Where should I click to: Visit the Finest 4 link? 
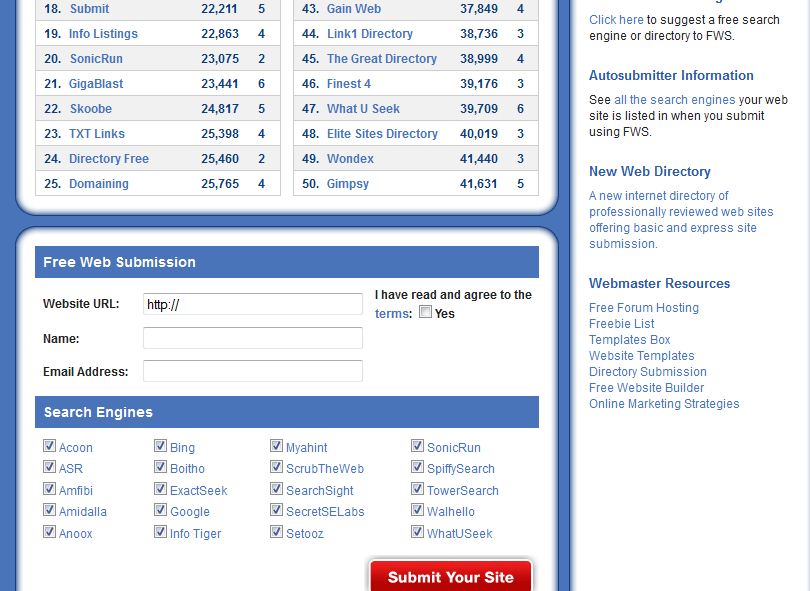pyautogui.click(x=349, y=84)
